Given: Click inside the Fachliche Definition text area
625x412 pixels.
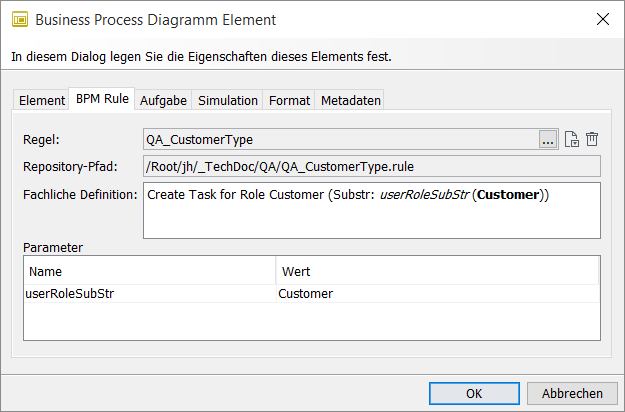Looking at the screenshot, I should (x=370, y=215).
